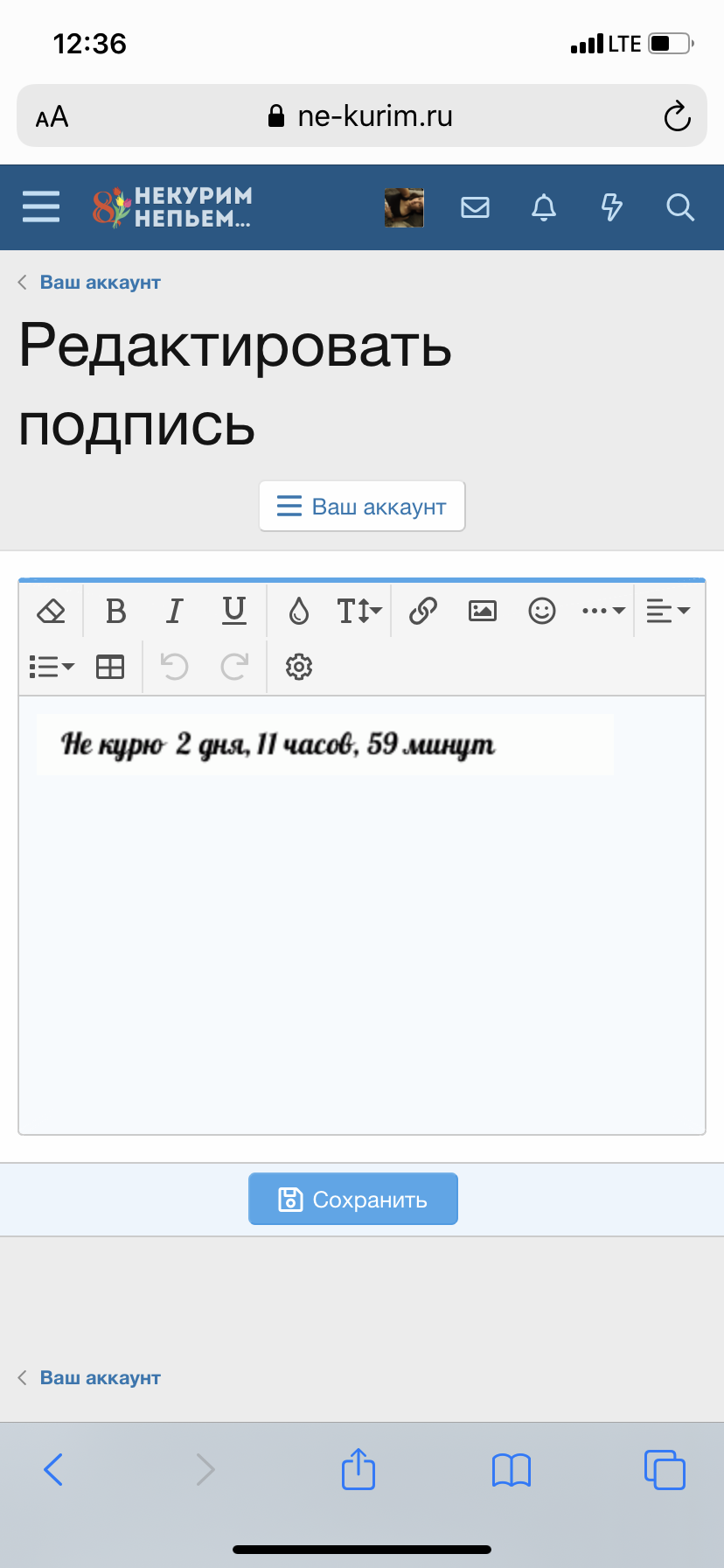Screen dimensions: 724x1568
Task: Toggle italic formatting
Action: pyautogui.click(x=175, y=611)
